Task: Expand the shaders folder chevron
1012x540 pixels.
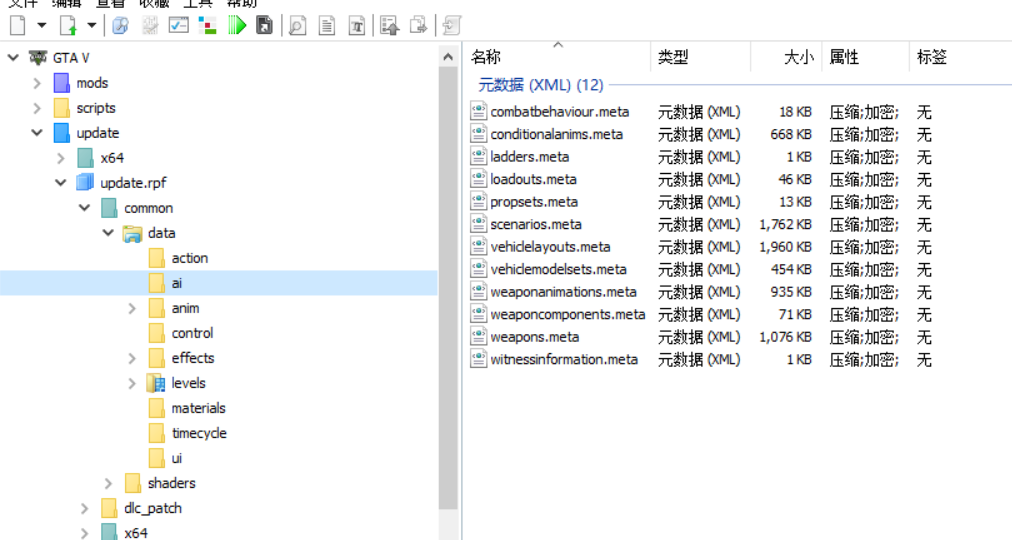Action: pyautogui.click(x=108, y=483)
